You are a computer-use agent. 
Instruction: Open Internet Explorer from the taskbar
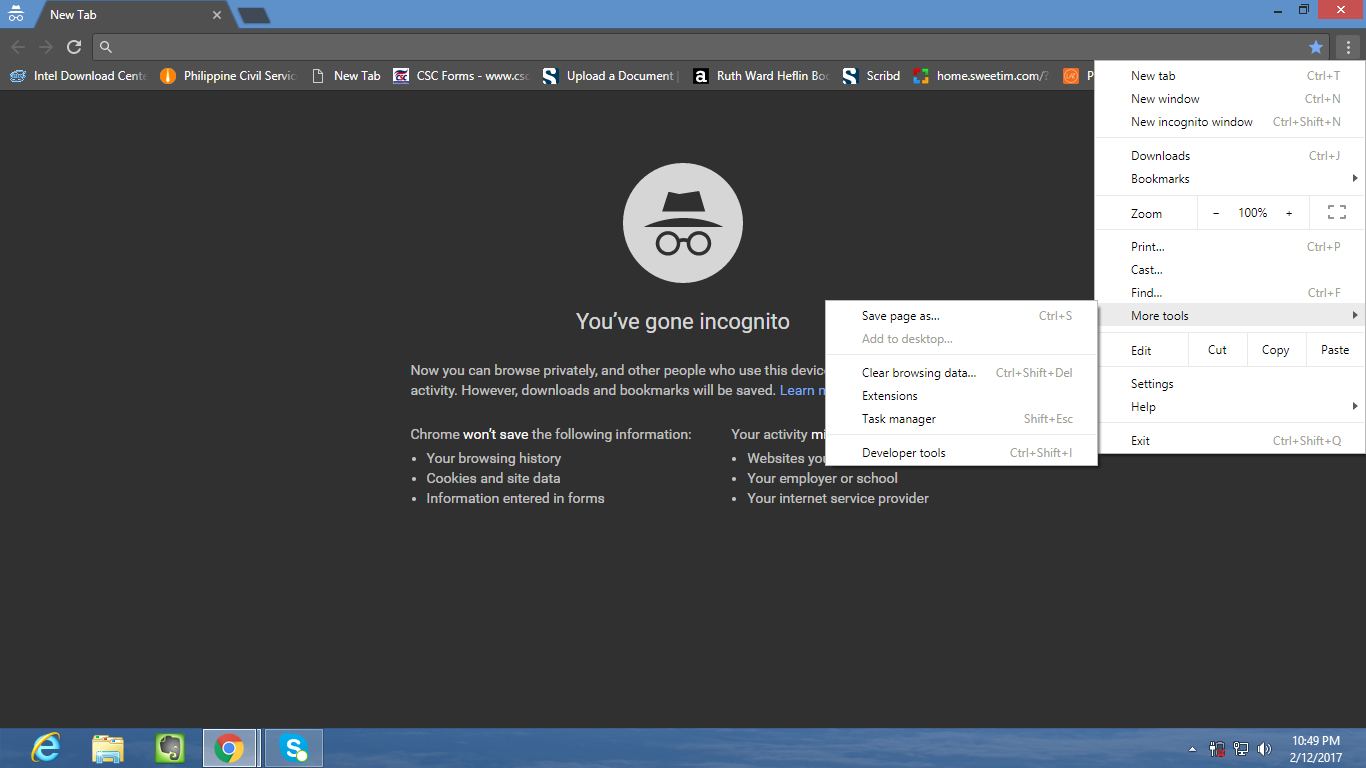tap(46, 747)
